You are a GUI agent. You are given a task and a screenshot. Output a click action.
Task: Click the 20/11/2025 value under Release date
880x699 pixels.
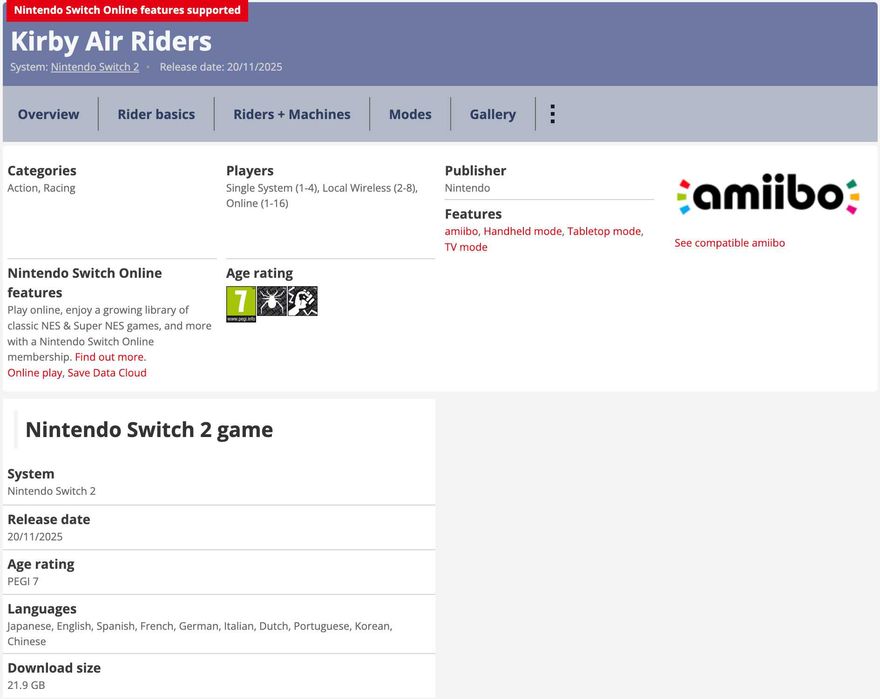click(35, 536)
